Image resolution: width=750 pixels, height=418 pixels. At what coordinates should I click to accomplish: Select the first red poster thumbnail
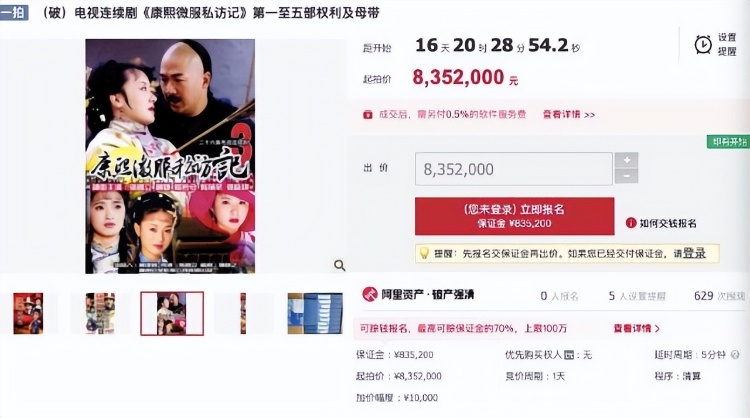coord(28,313)
